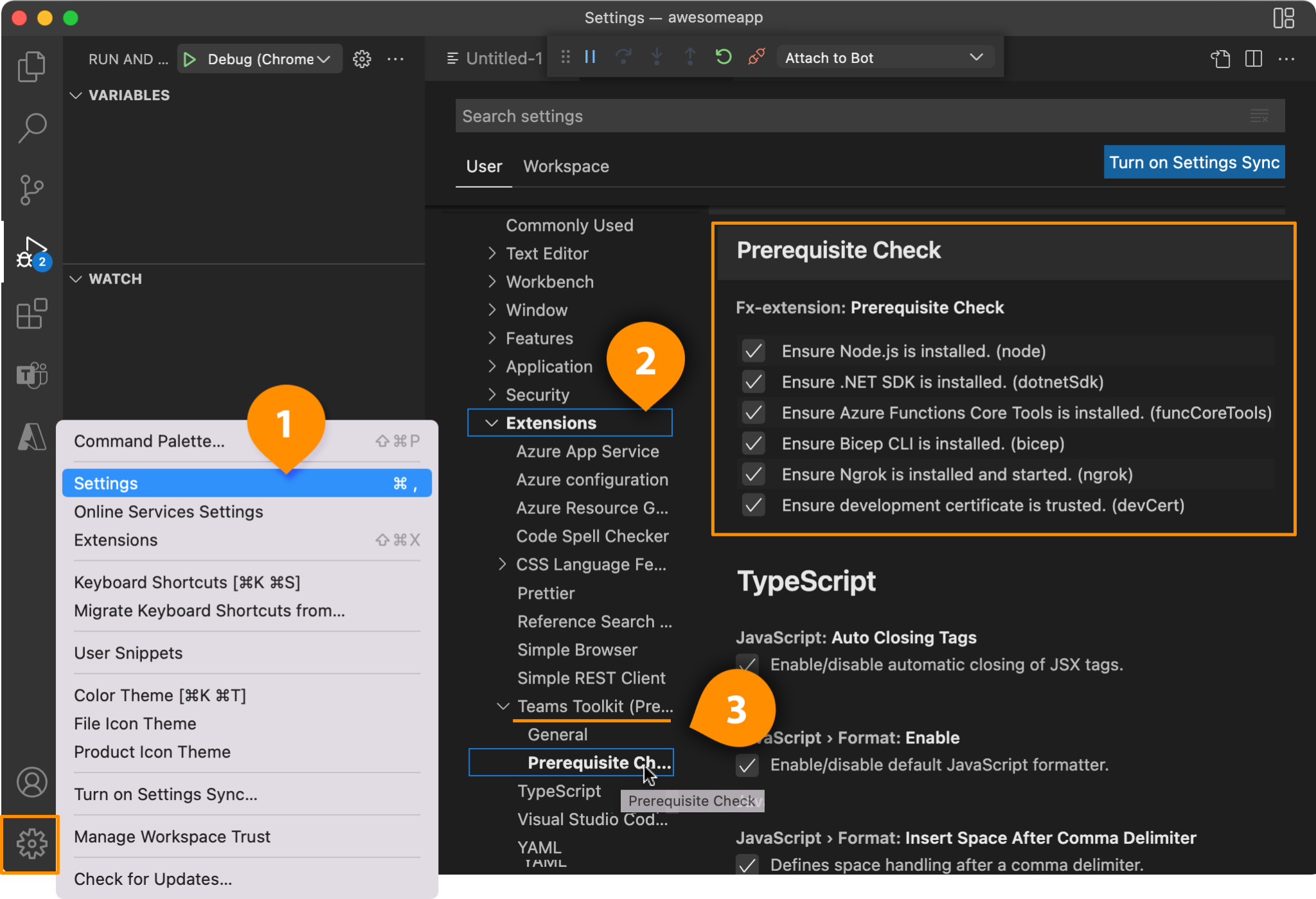Choose Keyboard Shortcuts from the menu
Viewport: 1316px width, 899px height.
pos(187,582)
